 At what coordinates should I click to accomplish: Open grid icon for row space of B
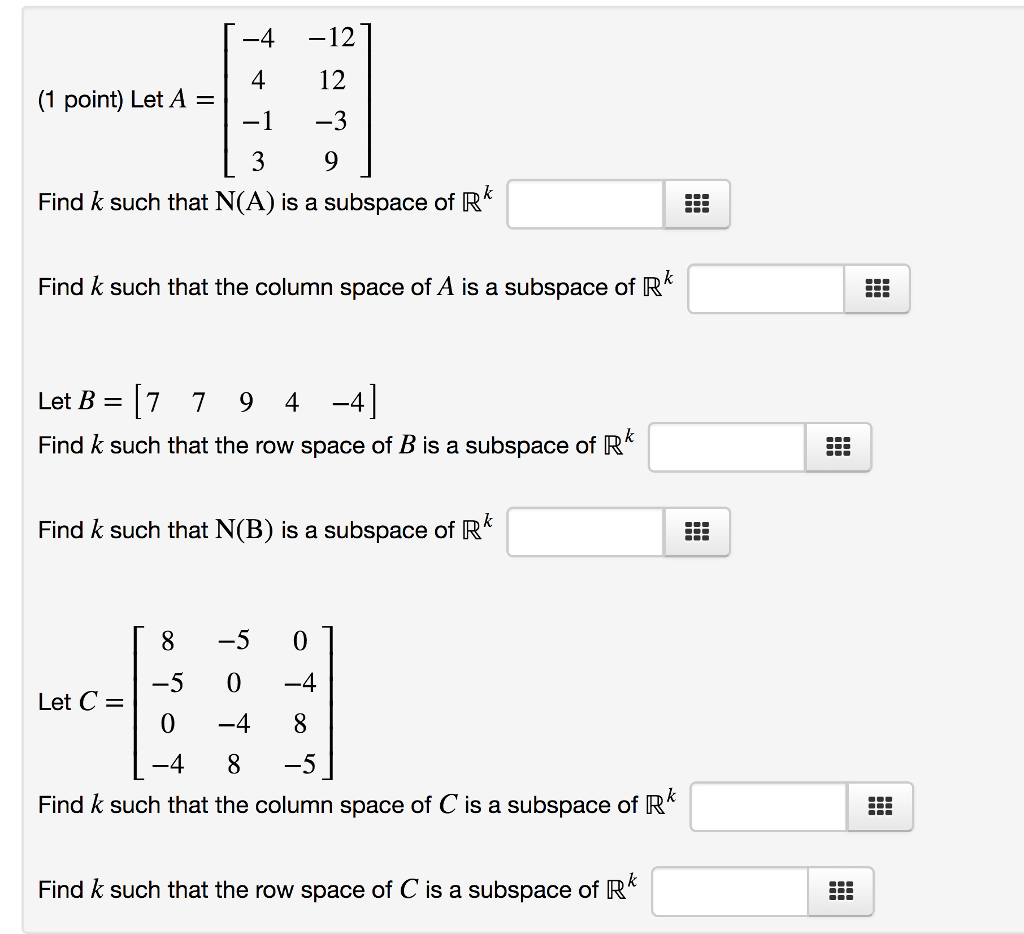pos(838,447)
